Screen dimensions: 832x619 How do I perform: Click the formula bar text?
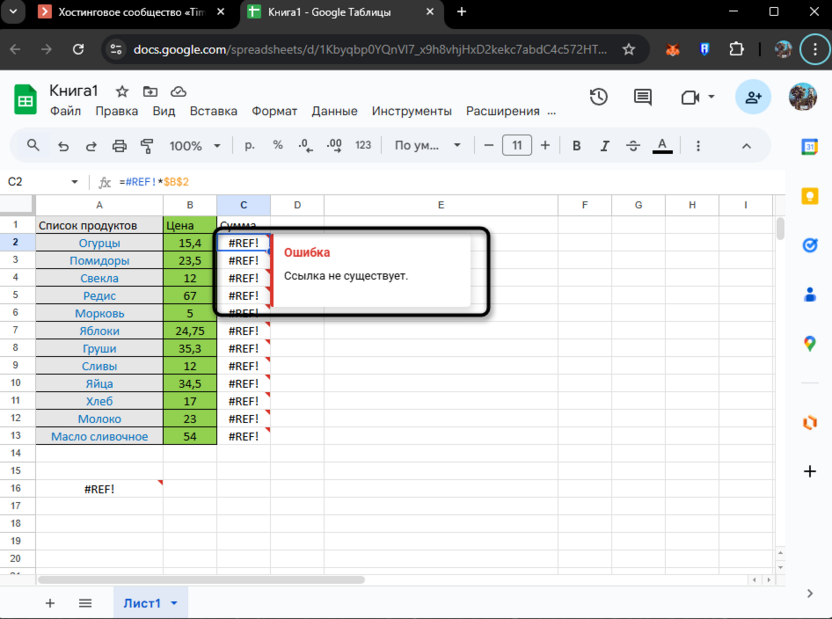tap(154, 182)
